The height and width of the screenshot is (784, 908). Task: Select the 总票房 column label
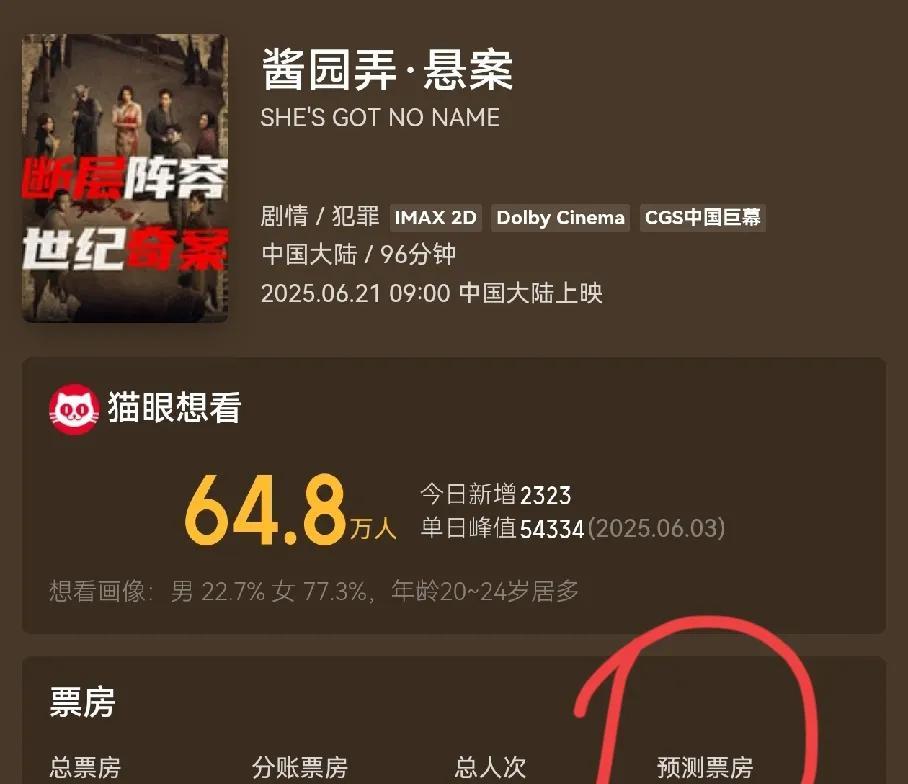pyautogui.click(x=85, y=768)
